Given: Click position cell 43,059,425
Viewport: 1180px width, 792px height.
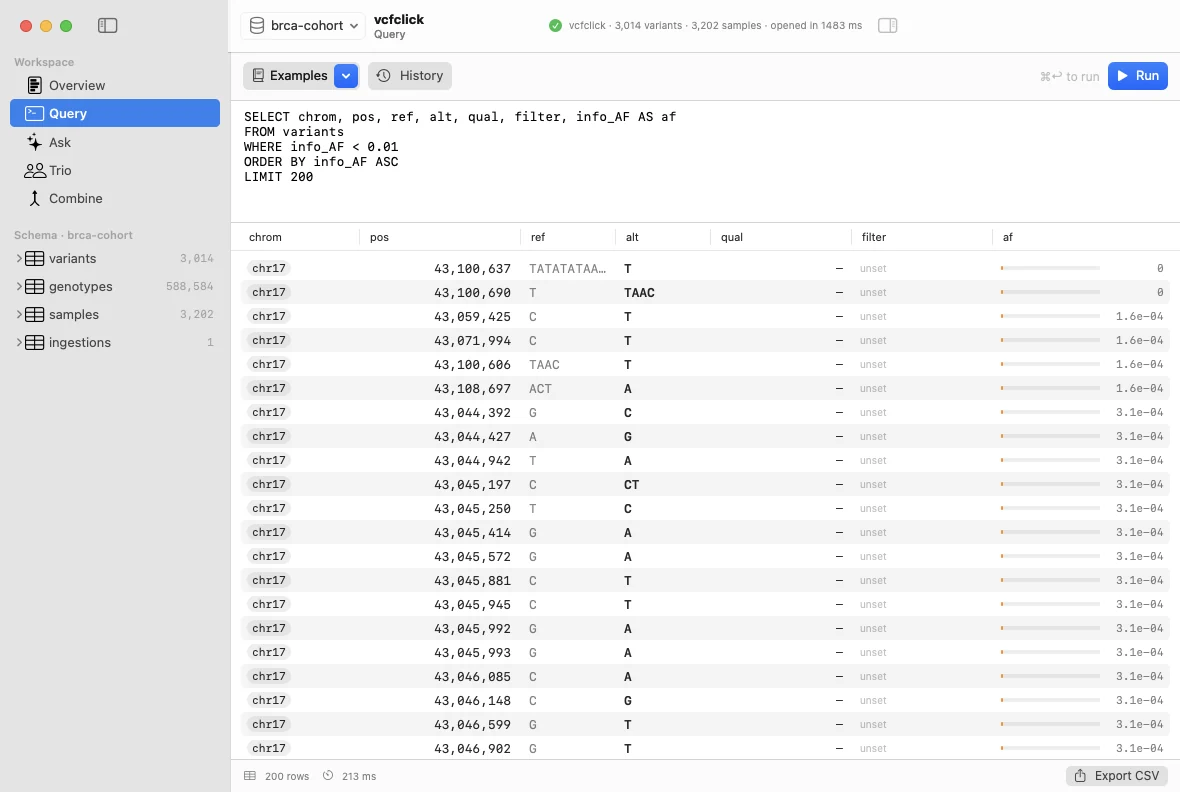Looking at the screenshot, I should 472,316.
